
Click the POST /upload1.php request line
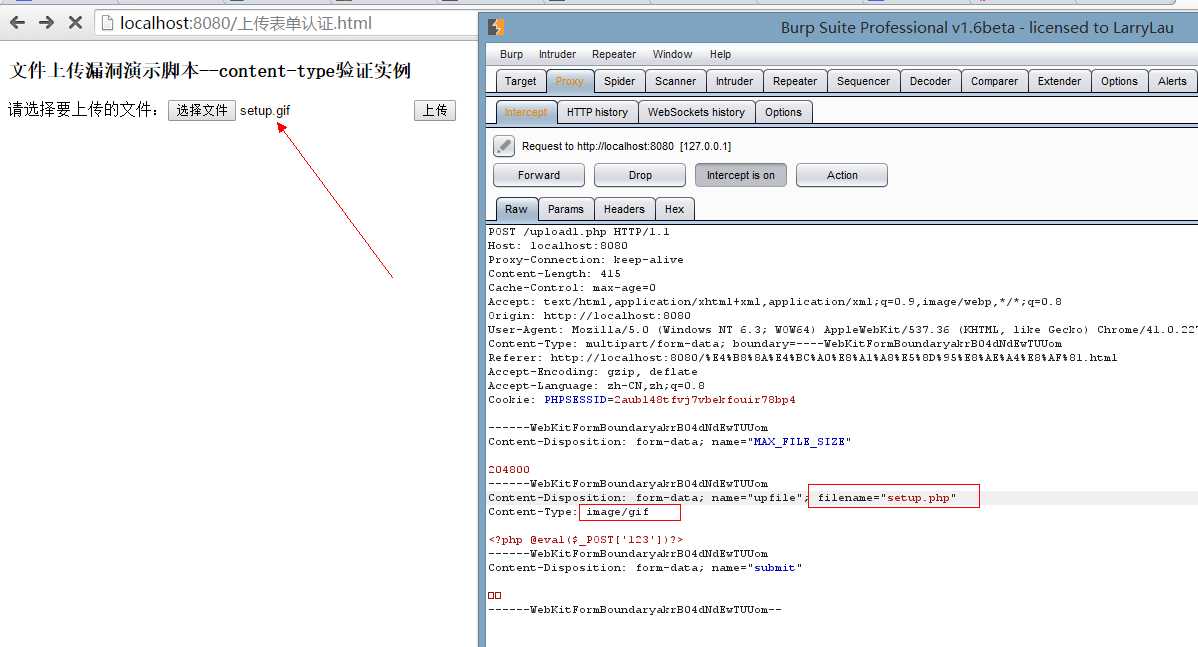click(x=578, y=231)
